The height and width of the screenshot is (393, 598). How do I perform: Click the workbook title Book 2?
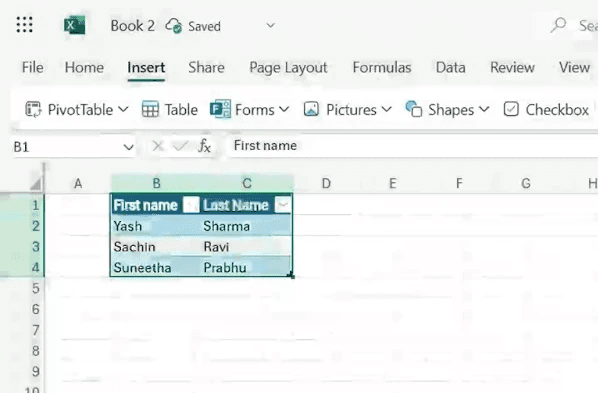(133, 26)
